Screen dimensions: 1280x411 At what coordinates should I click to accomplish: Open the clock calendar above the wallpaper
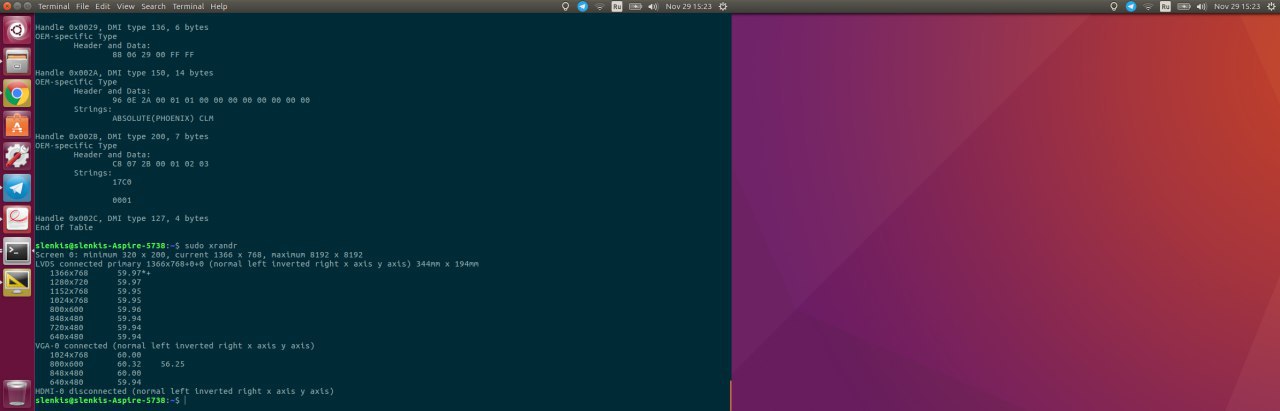point(1236,6)
